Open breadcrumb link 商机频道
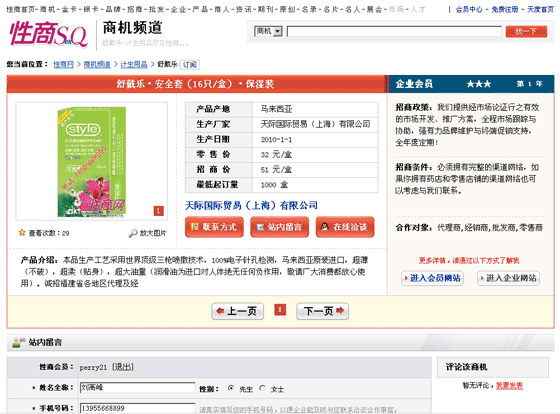 coord(97,65)
